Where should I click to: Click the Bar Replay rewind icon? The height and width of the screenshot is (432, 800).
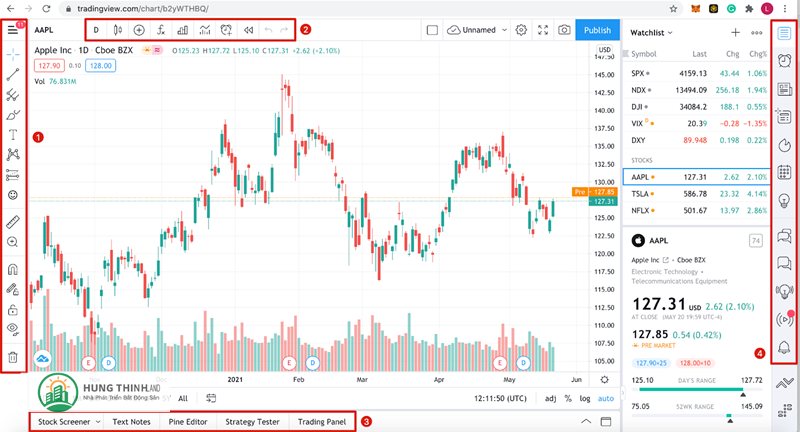tap(248, 30)
